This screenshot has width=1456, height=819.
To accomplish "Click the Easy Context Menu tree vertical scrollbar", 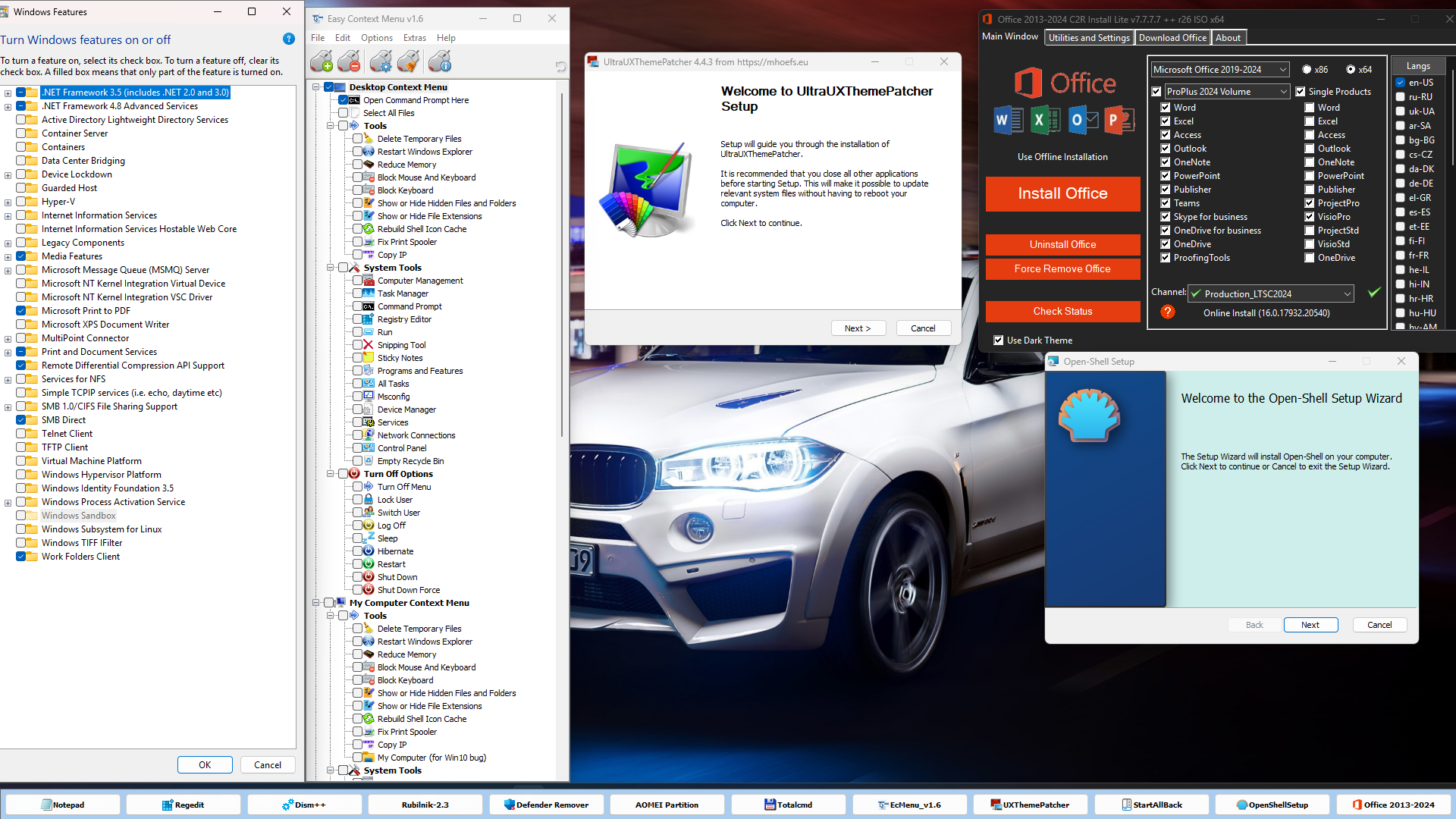I will 562,265.
